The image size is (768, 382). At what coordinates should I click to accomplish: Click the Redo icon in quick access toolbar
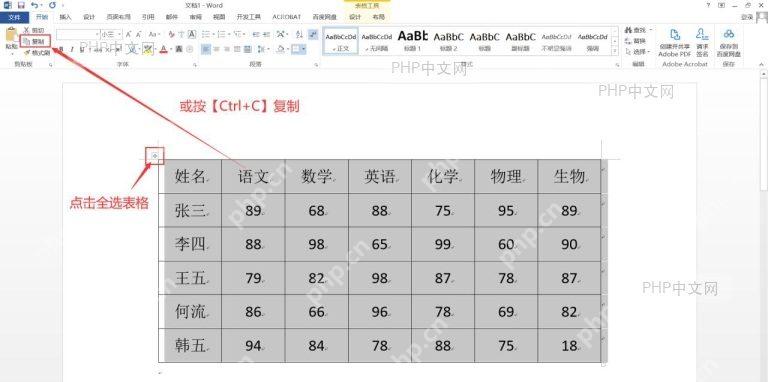coord(52,5)
